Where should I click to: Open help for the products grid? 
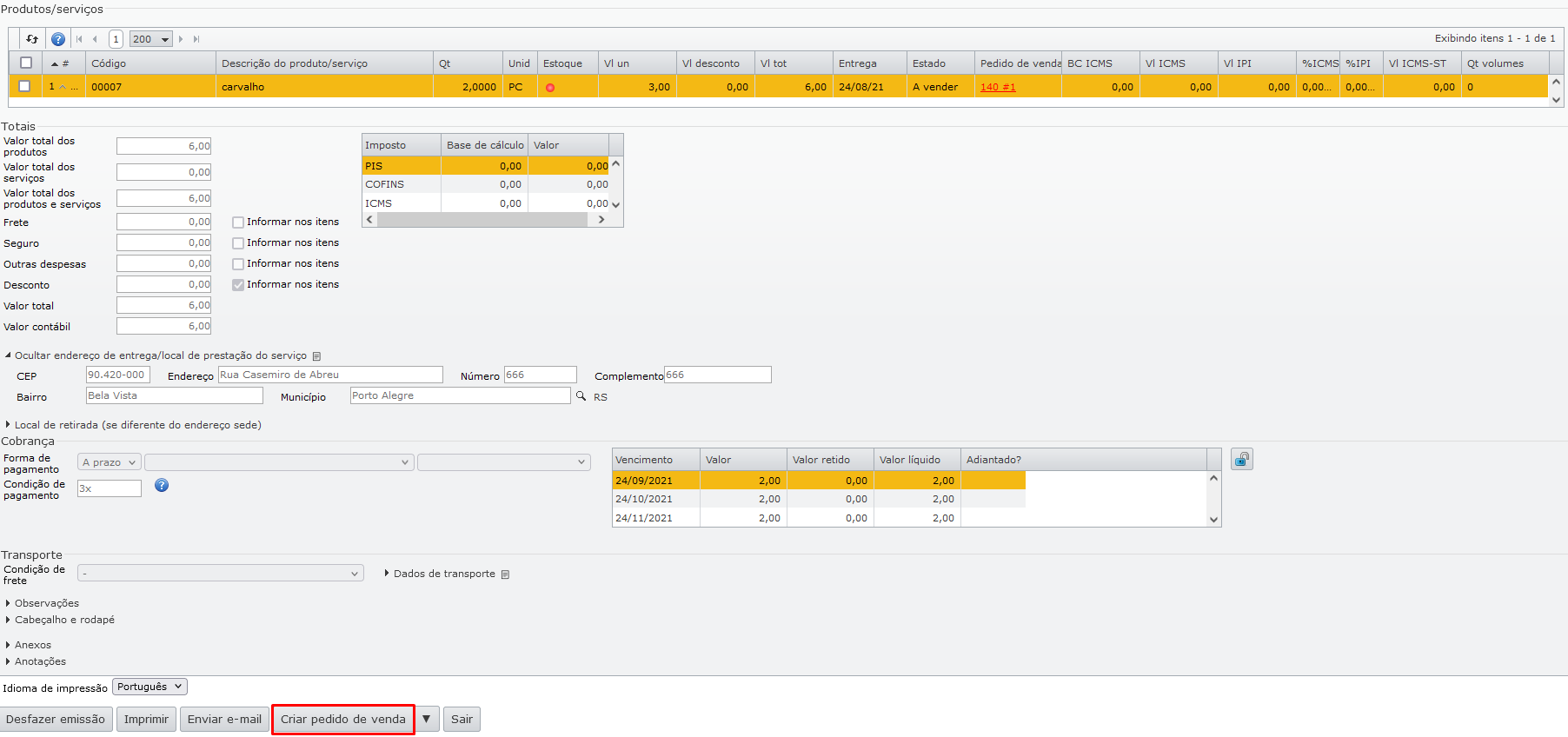coord(58,39)
